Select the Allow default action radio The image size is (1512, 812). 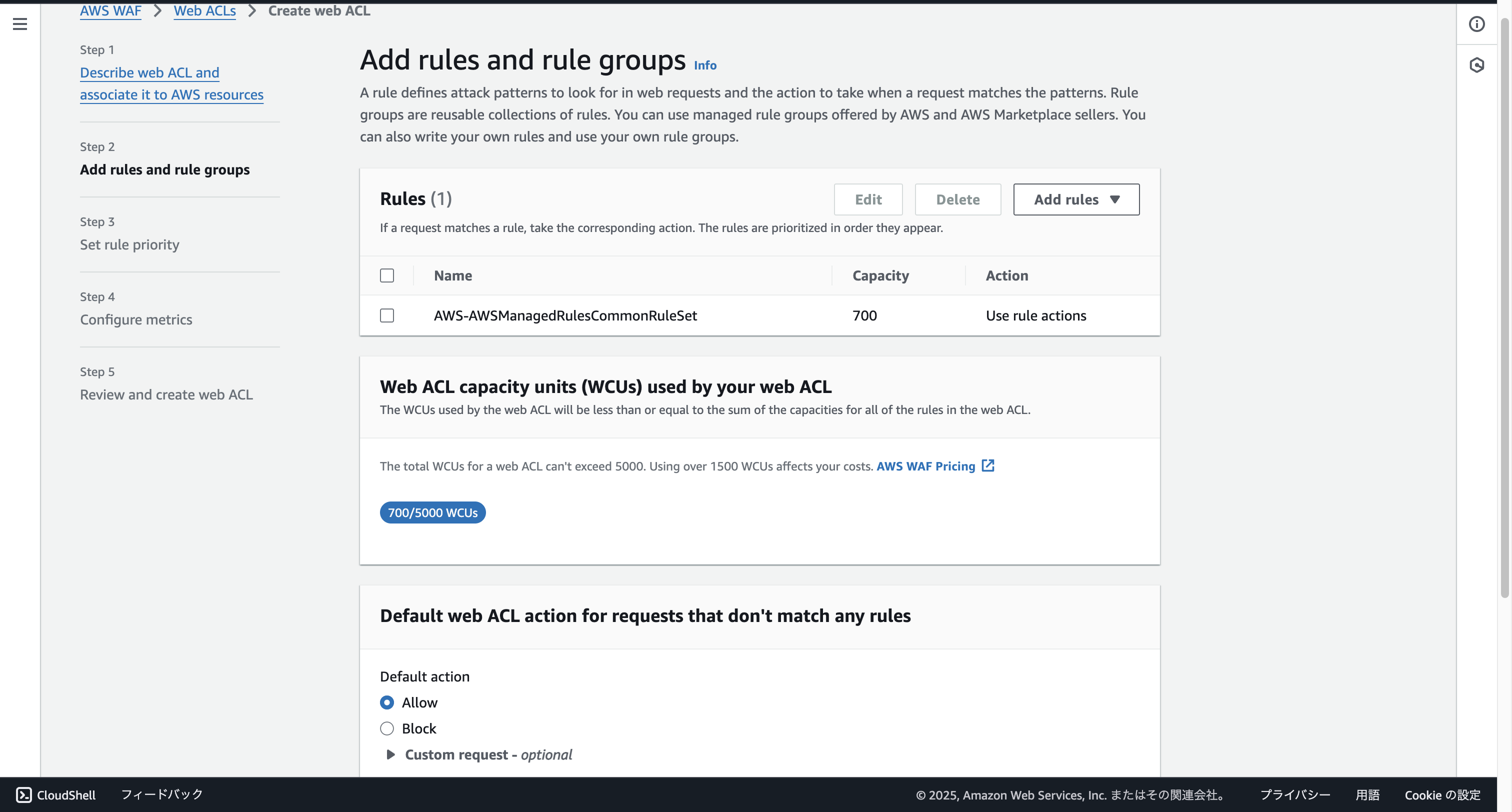pyautogui.click(x=387, y=702)
